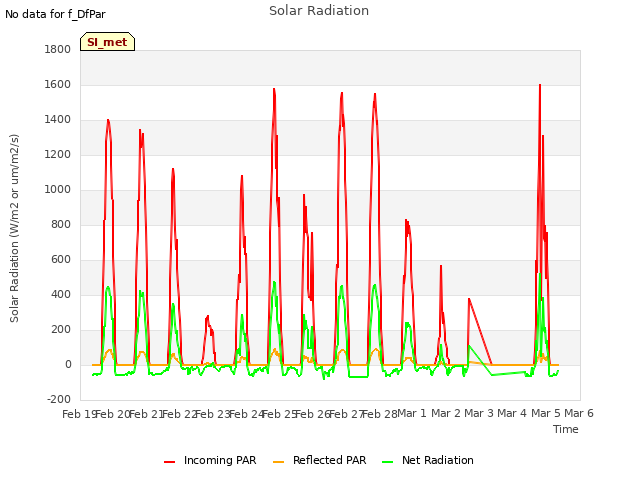This screenshot has width=640, height=480.
Task: Click the 600 y-axis tick label
Action: tap(61, 260)
